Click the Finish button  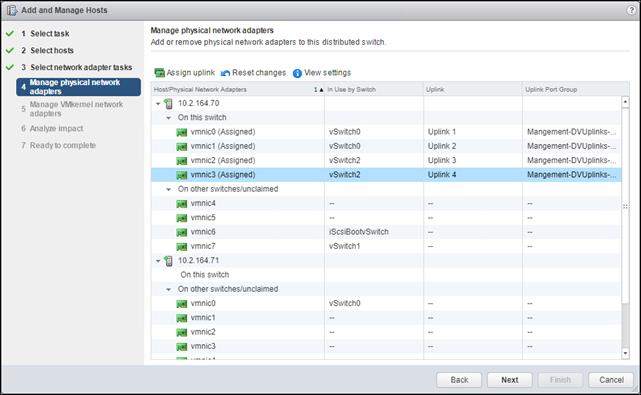click(560, 380)
